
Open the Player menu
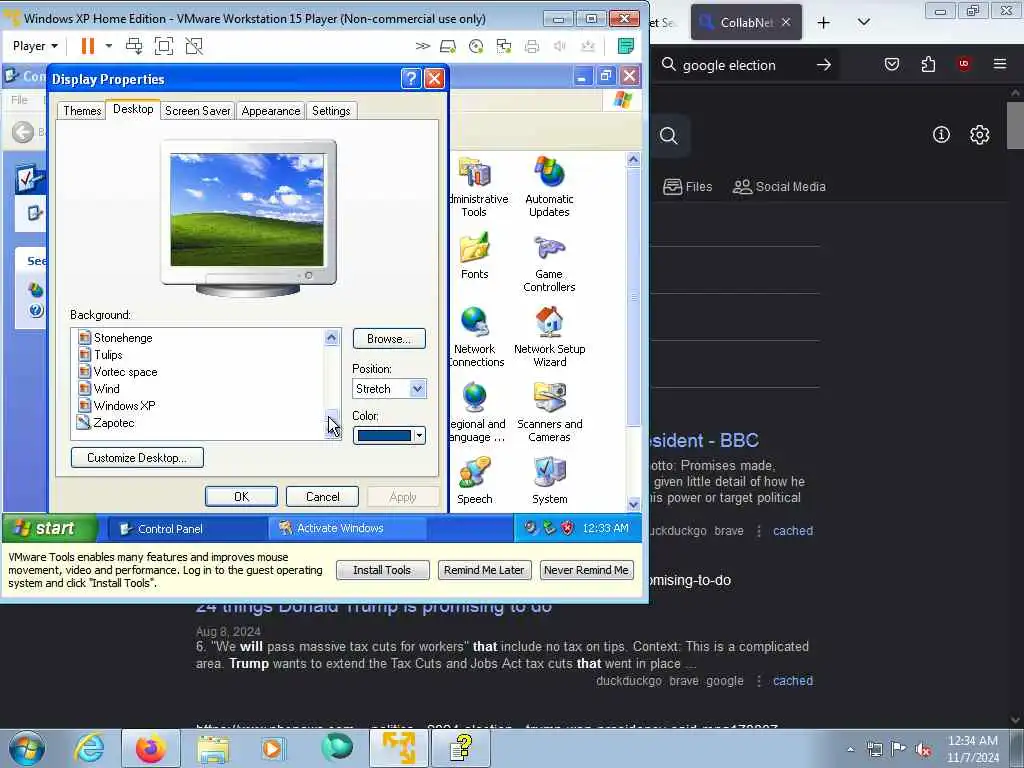[35, 46]
